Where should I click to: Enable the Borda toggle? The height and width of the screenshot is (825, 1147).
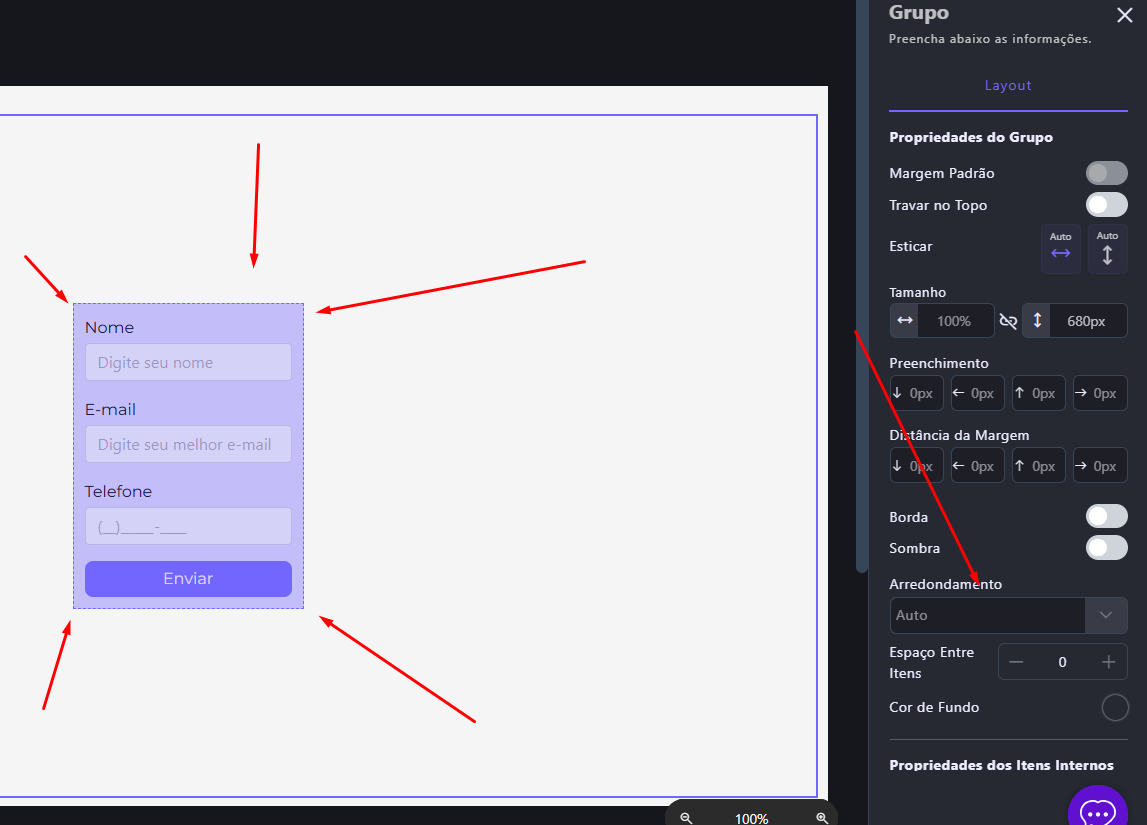point(1106,516)
